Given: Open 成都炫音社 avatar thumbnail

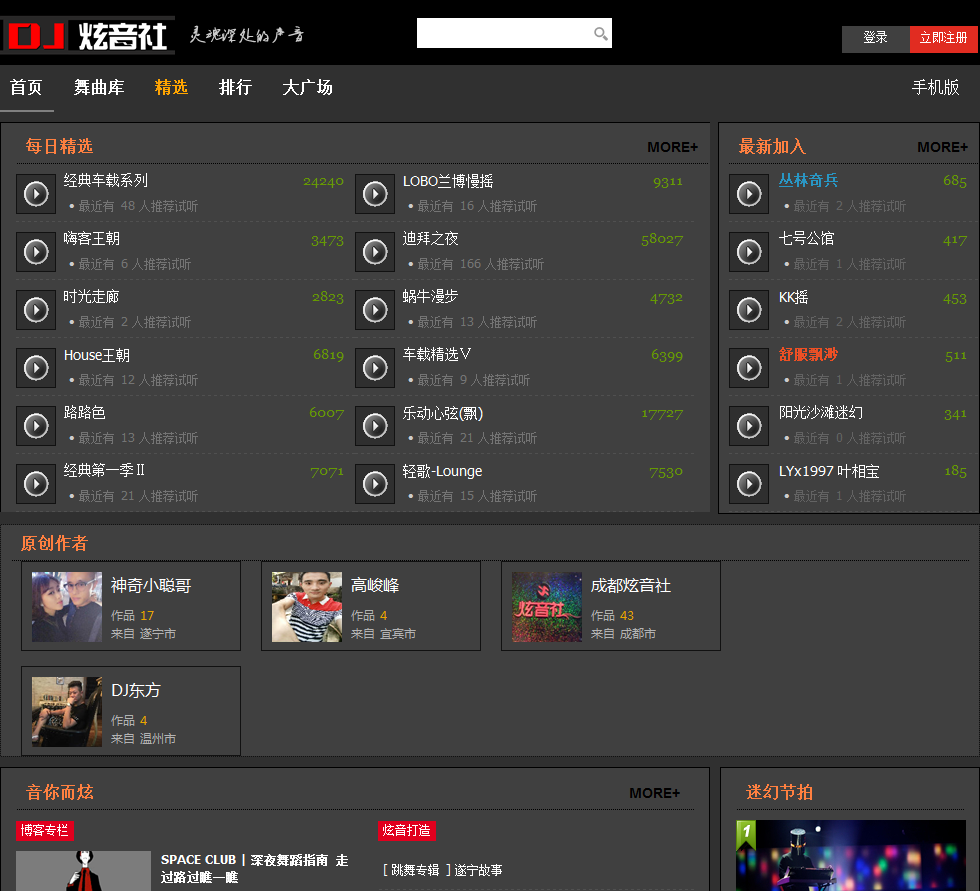Looking at the screenshot, I should coord(547,607).
